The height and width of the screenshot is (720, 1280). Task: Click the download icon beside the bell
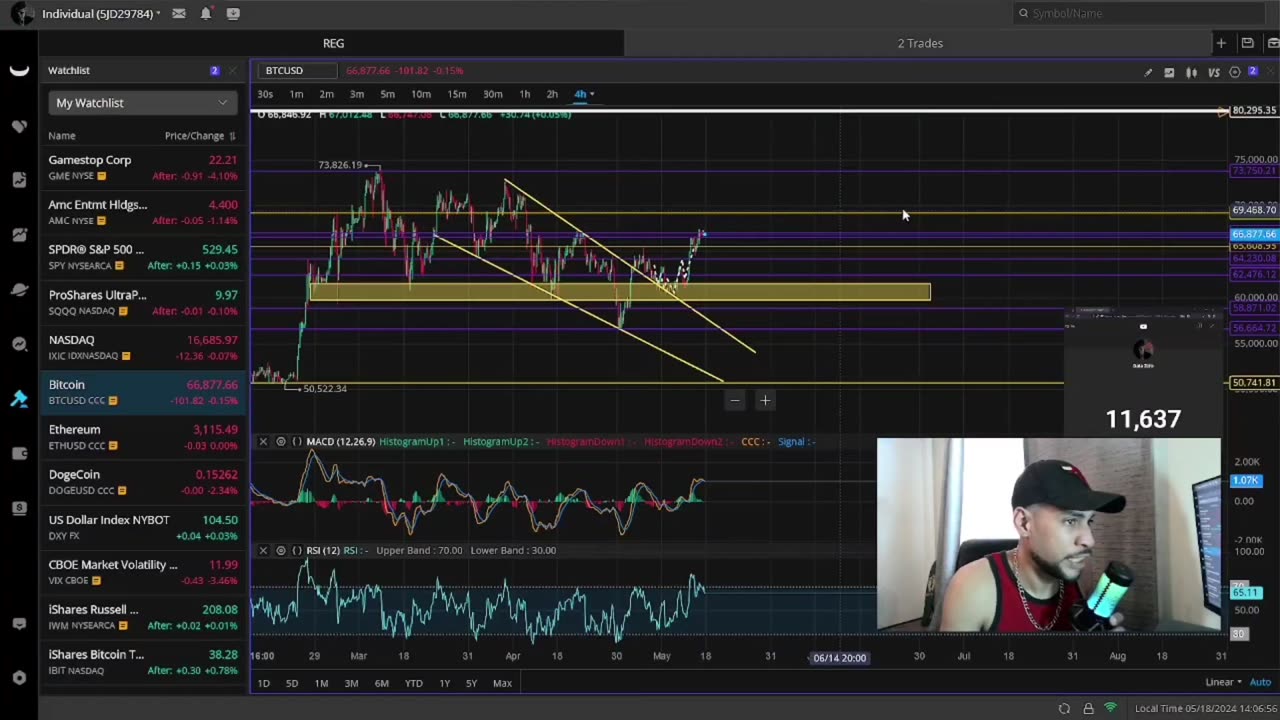coord(233,13)
